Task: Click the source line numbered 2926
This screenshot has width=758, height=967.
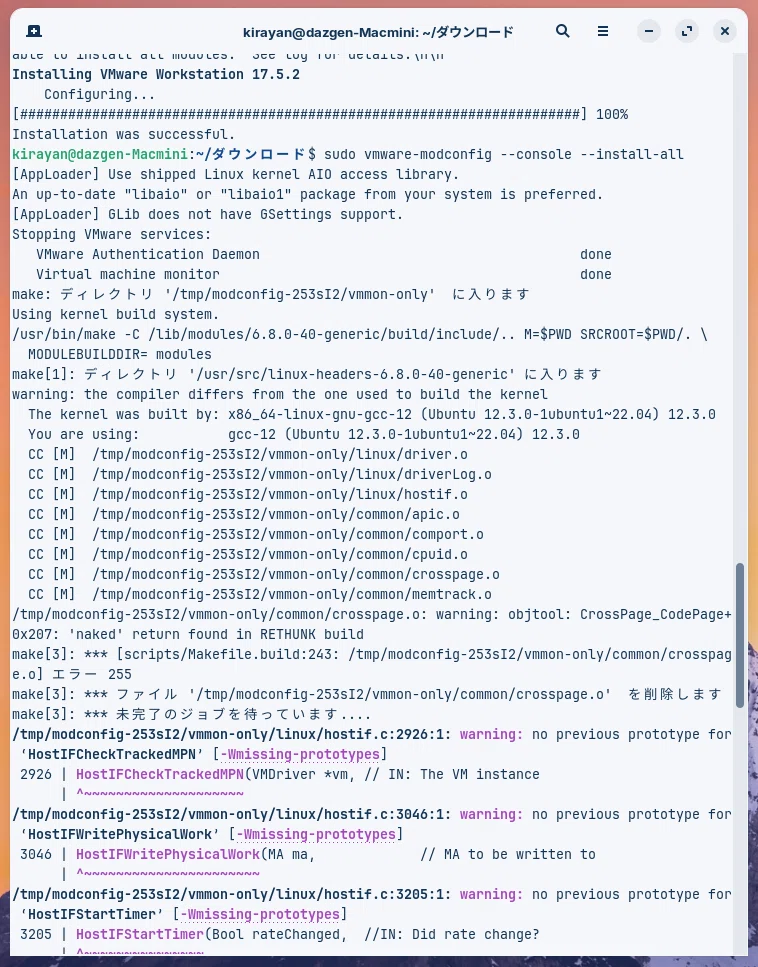Action: pyautogui.click(x=280, y=775)
